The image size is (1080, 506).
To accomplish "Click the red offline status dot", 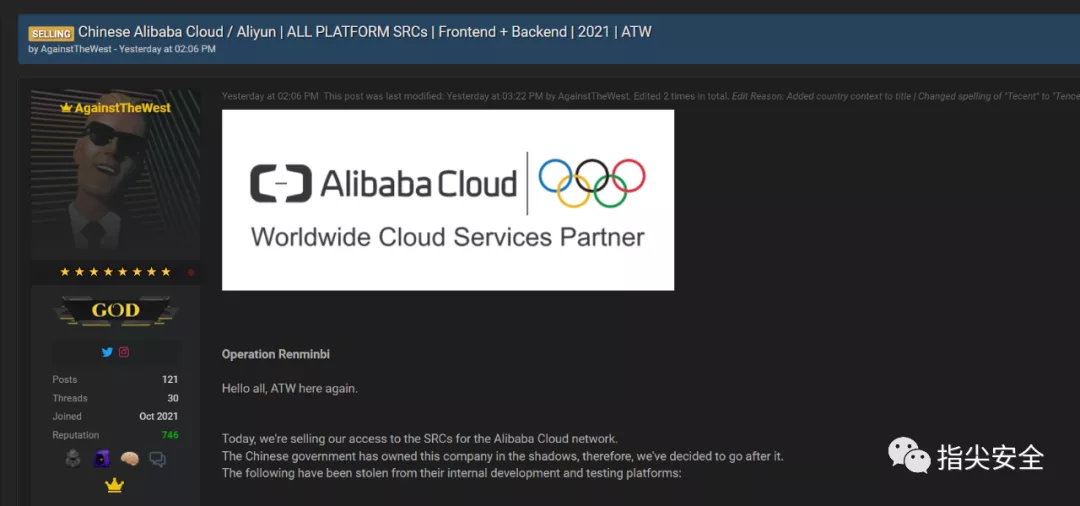I will coord(191,273).
